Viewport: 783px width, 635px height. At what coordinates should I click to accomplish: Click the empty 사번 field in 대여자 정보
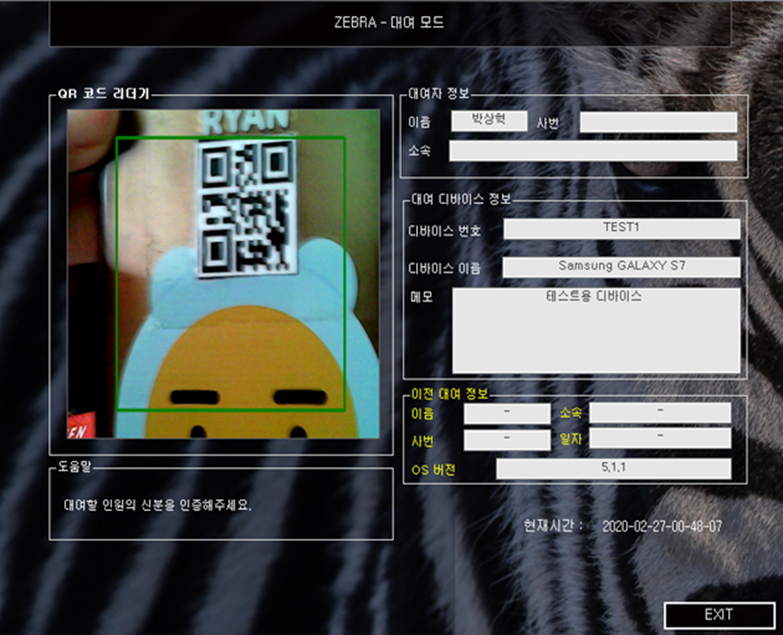[658, 122]
